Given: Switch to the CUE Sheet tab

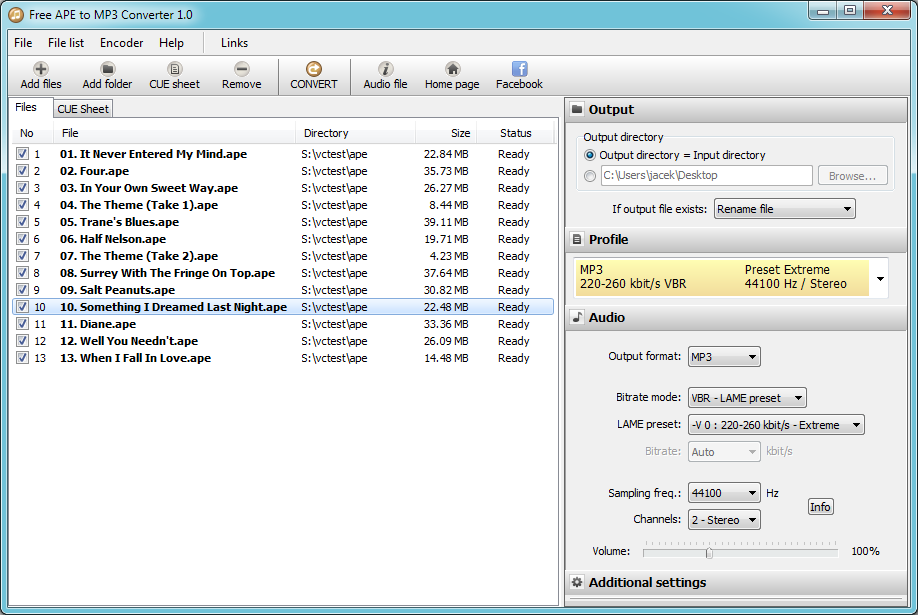Looking at the screenshot, I should pyautogui.click(x=82, y=108).
